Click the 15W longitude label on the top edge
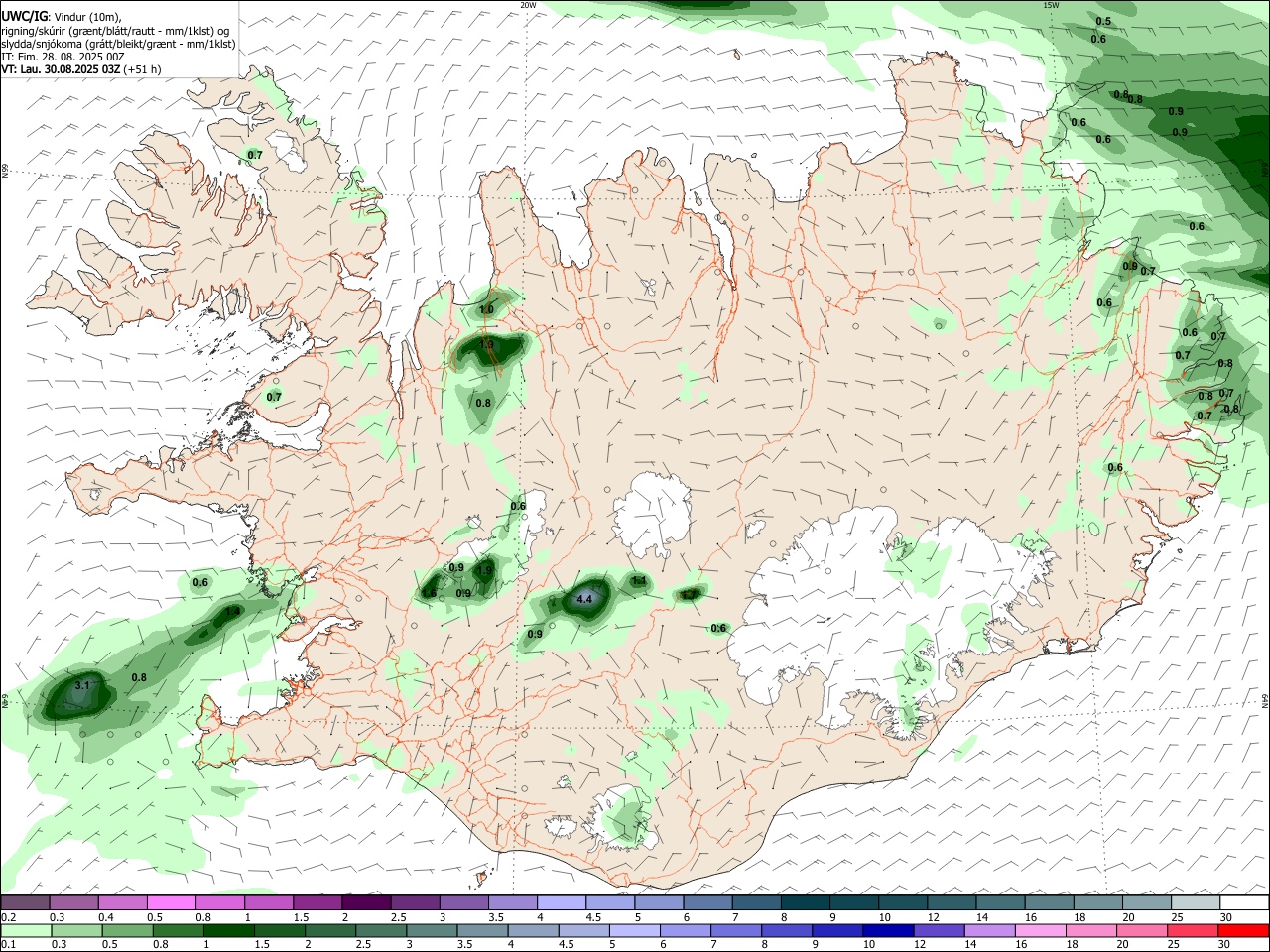The width and height of the screenshot is (1270, 952). (1051, 5)
